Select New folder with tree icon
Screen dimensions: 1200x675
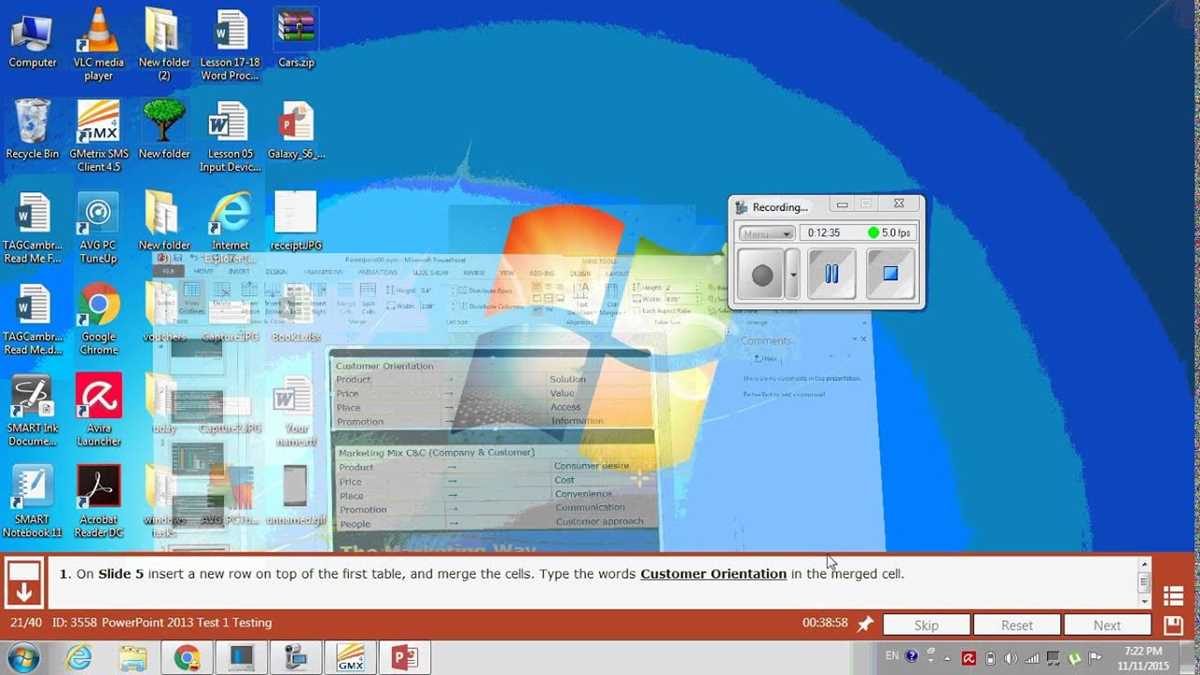[164, 130]
